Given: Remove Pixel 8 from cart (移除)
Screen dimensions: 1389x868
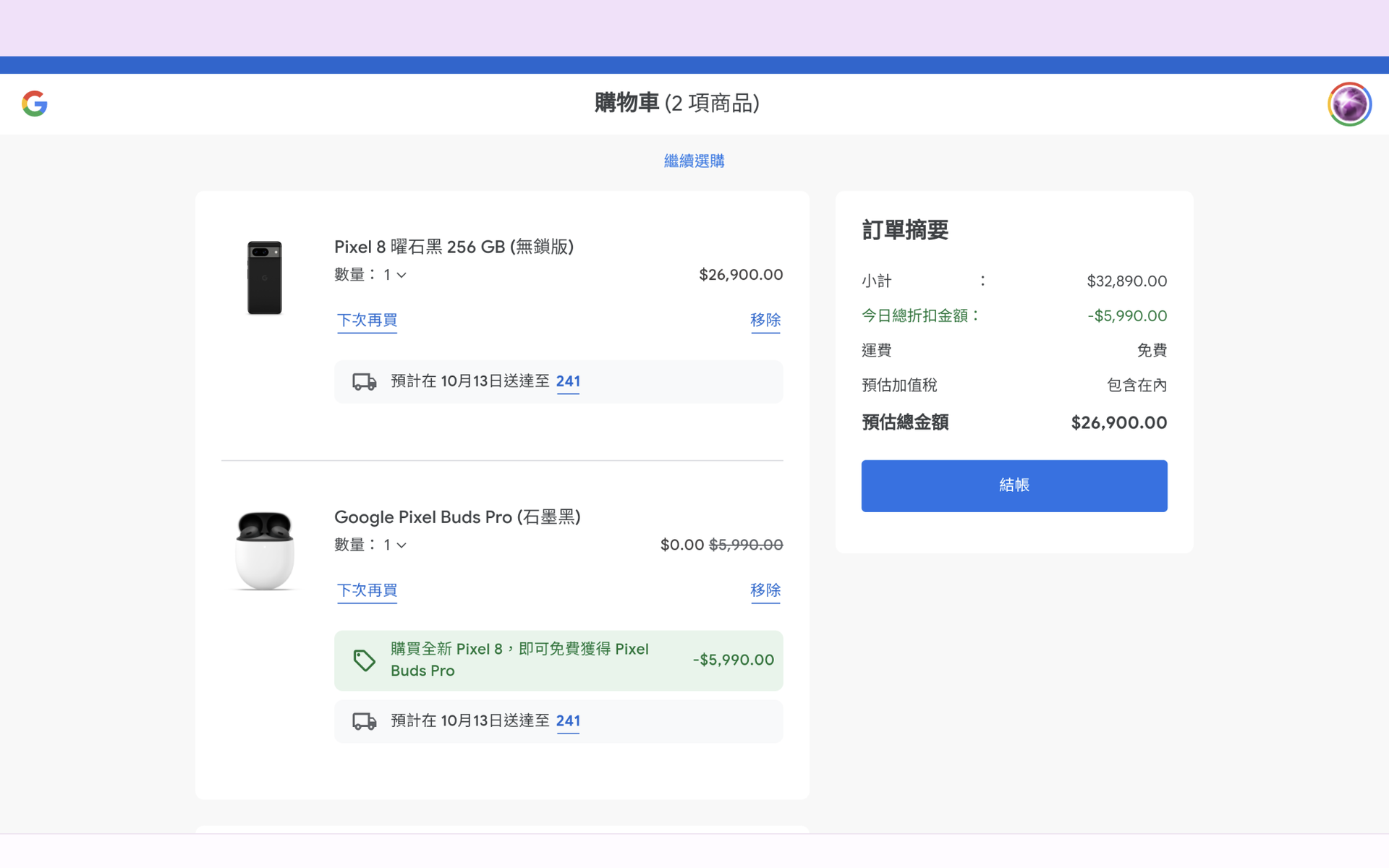Looking at the screenshot, I should tap(765, 320).
